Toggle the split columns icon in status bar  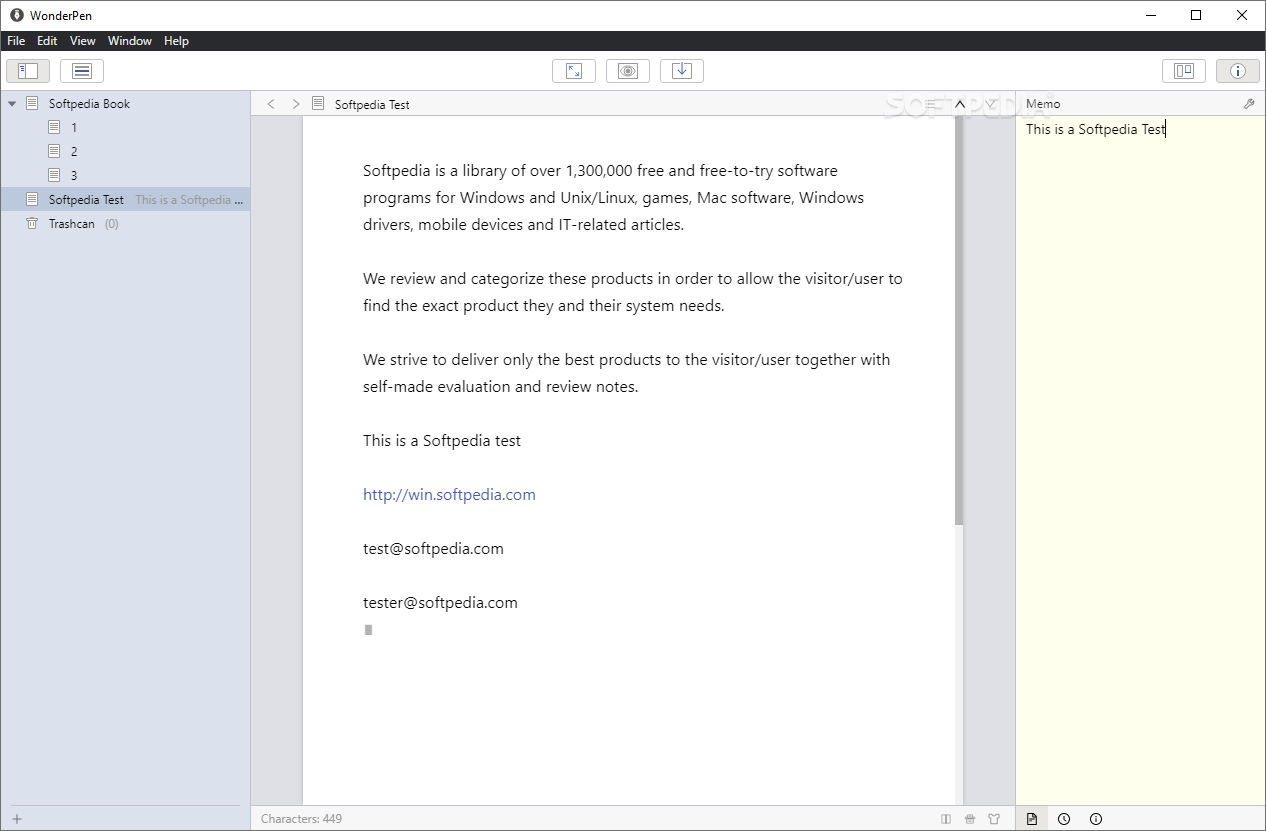[946, 819]
